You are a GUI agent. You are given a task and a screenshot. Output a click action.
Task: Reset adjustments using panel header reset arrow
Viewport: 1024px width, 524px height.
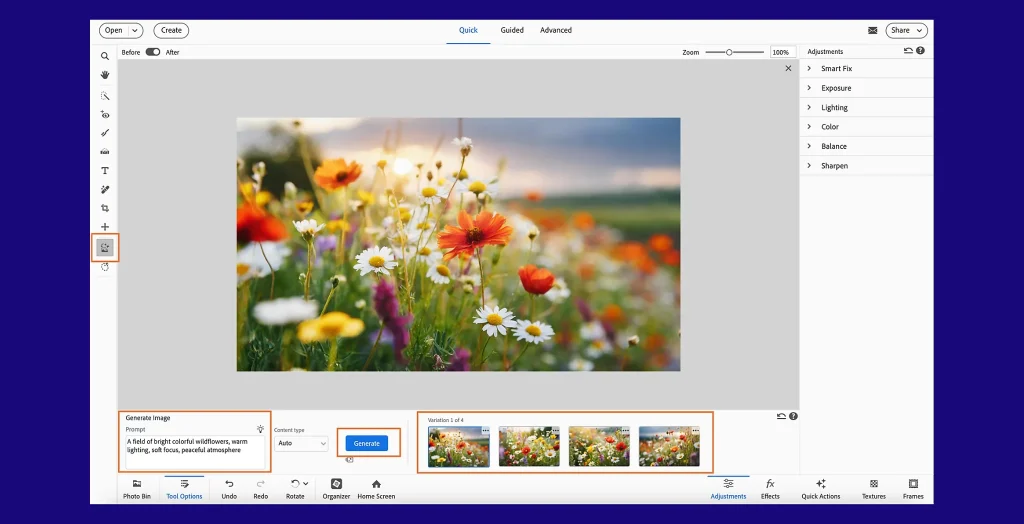click(x=908, y=50)
